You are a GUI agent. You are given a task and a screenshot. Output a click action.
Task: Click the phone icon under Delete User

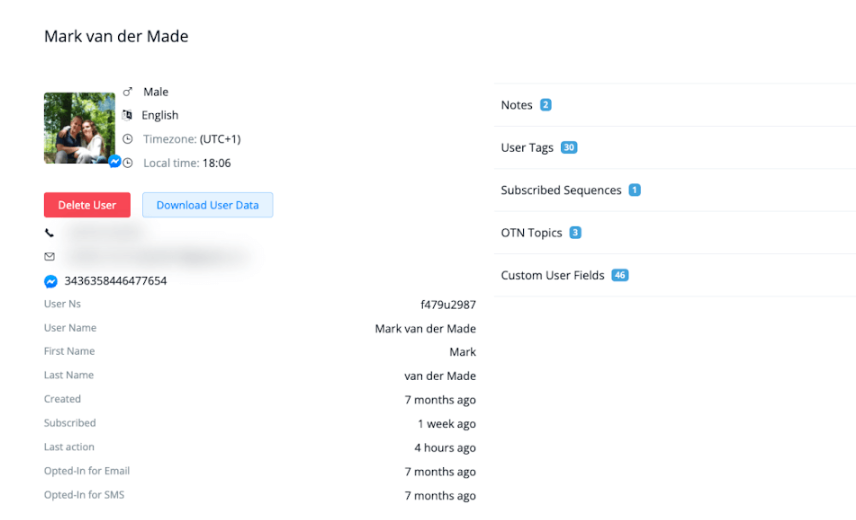click(50, 233)
